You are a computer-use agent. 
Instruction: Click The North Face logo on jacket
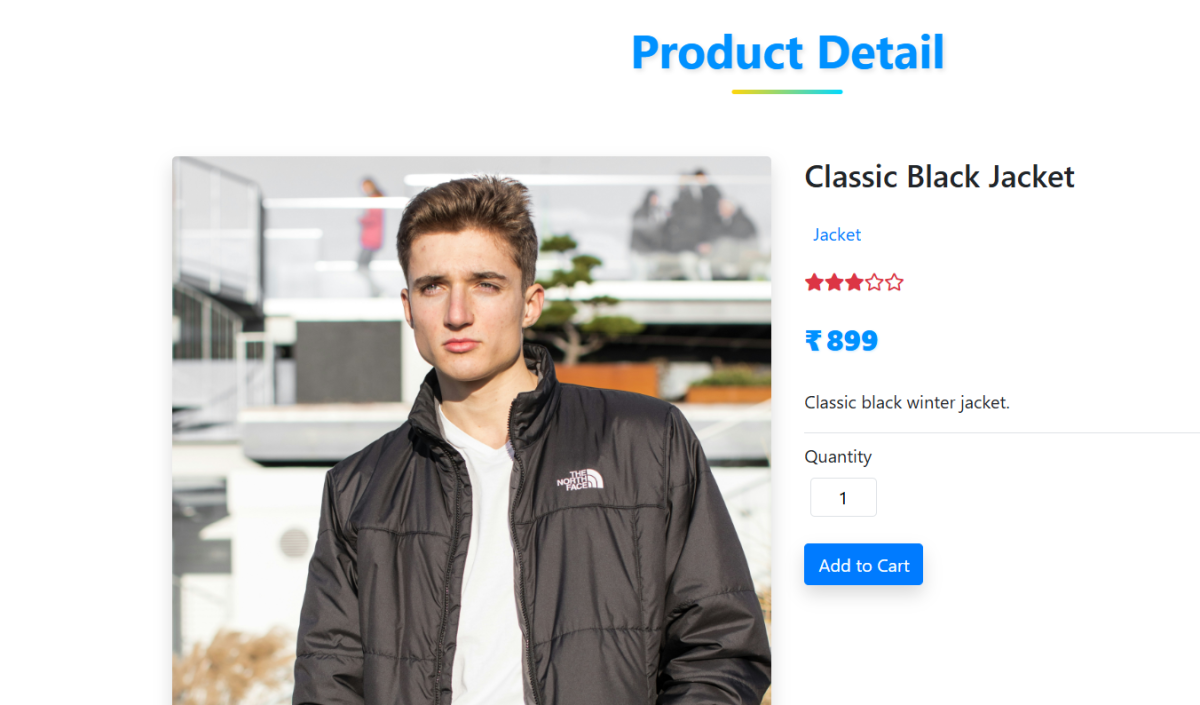tap(580, 479)
